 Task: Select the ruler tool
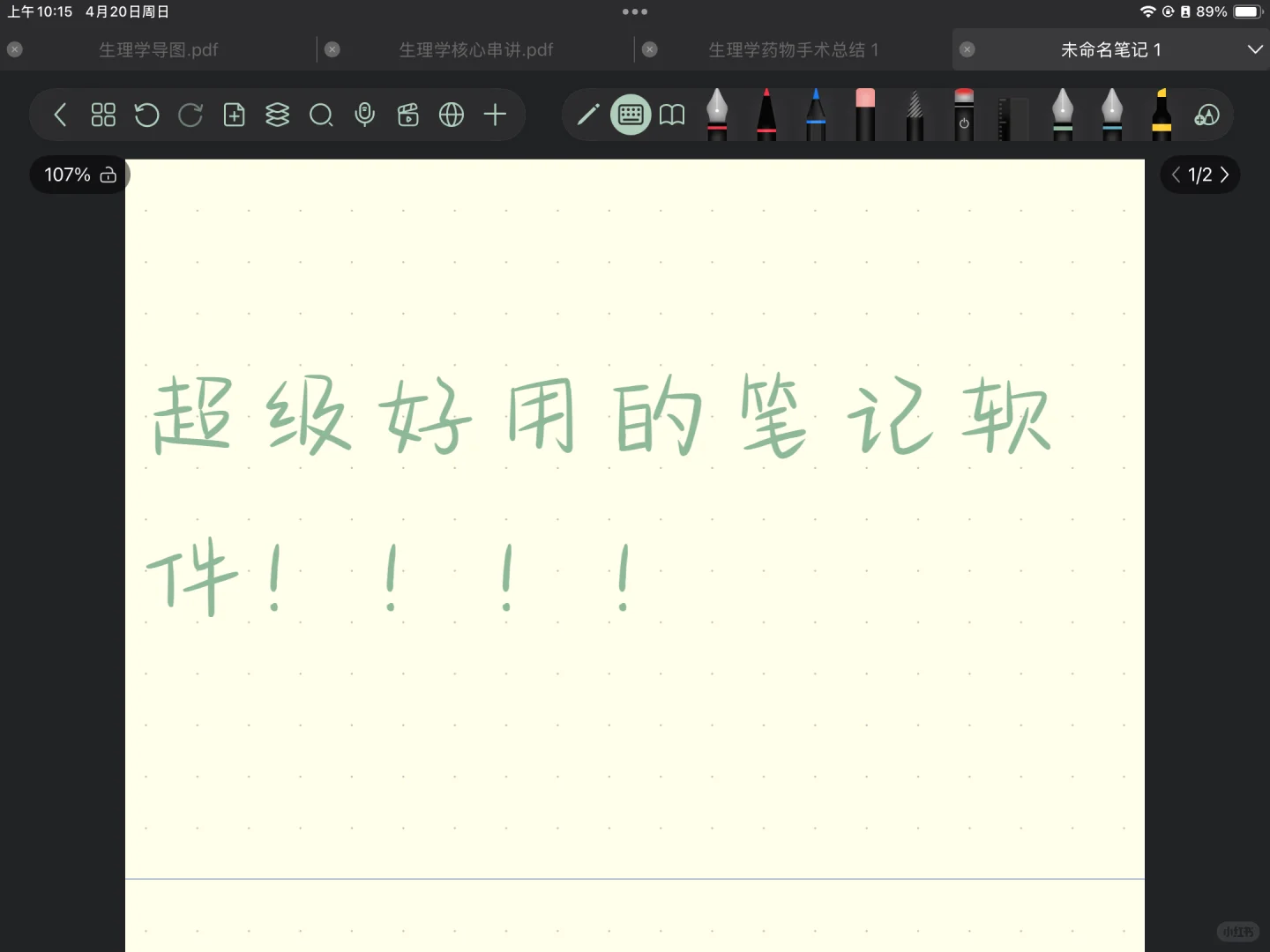pyautogui.click(x=1013, y=118)
